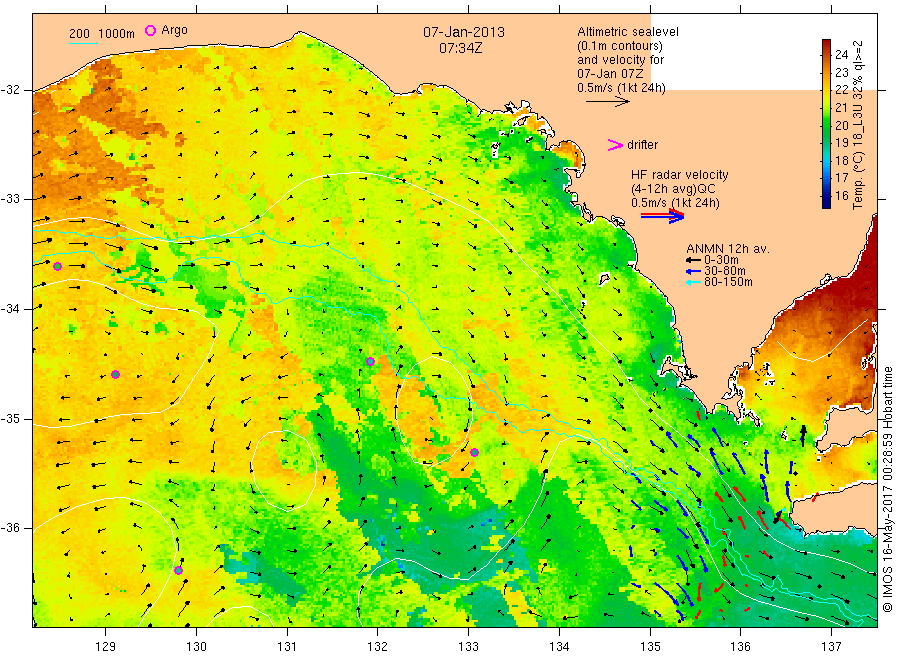Click the magenta Argo circle in the legend

pyautogui.click(x=150, y=30)
